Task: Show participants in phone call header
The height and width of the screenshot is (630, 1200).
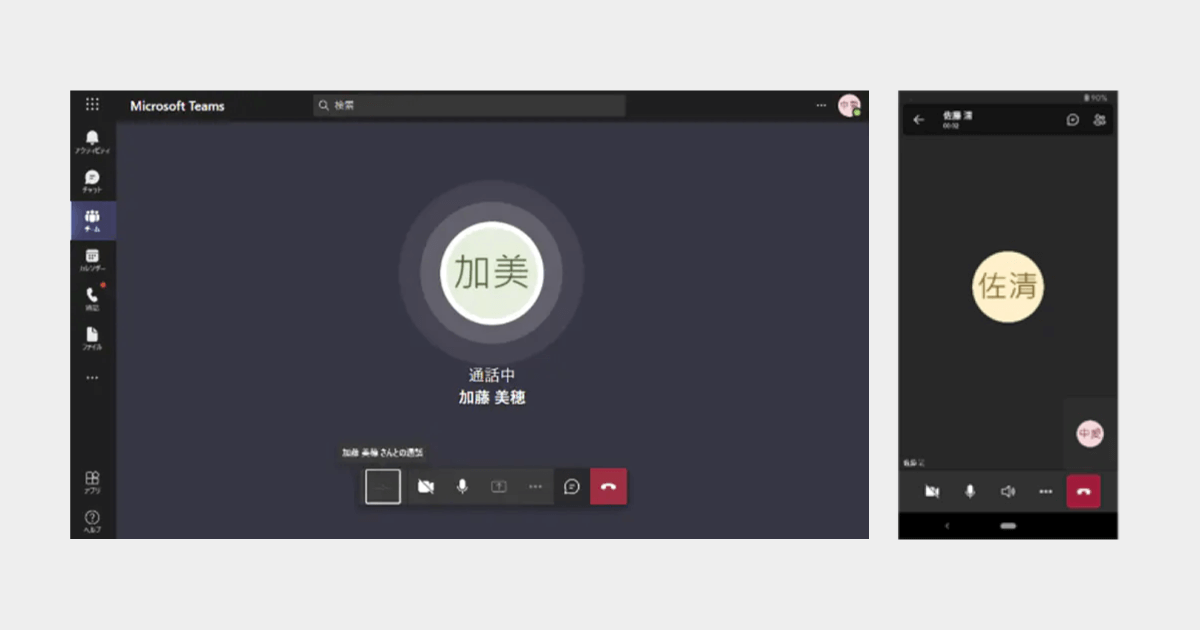Action: pyautogui.click(x=1100, y=120)
